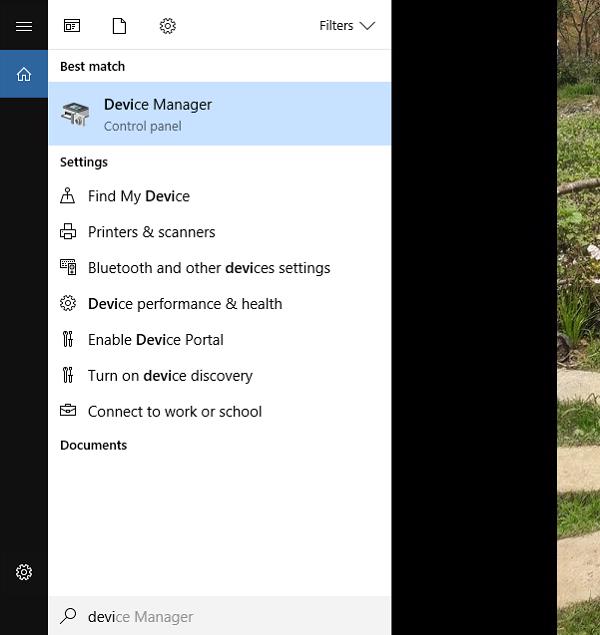
Task: Click the briefcase icon
Action: pyautogui.click(x=68, y=410)
